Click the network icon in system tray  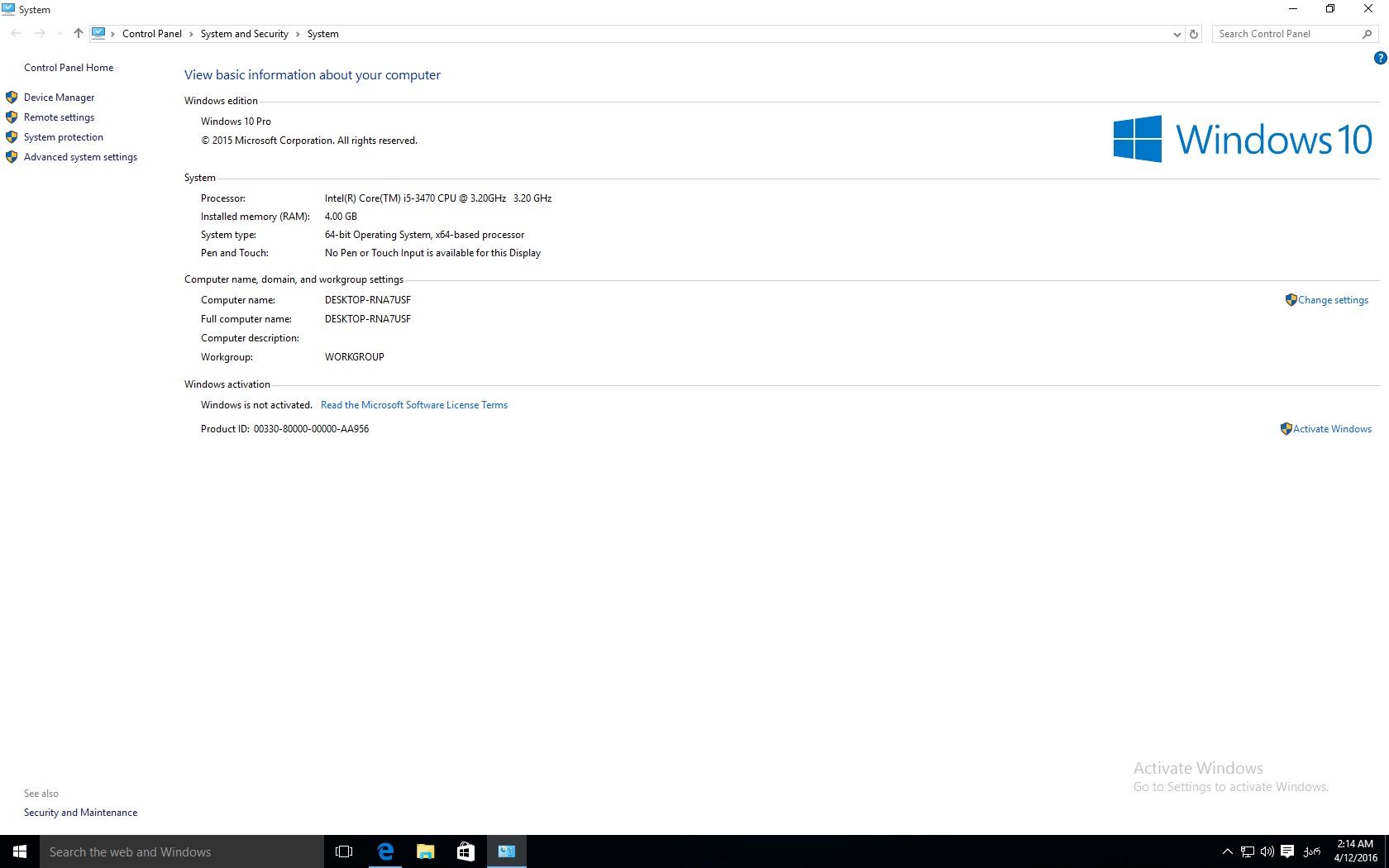point(1248,851)
